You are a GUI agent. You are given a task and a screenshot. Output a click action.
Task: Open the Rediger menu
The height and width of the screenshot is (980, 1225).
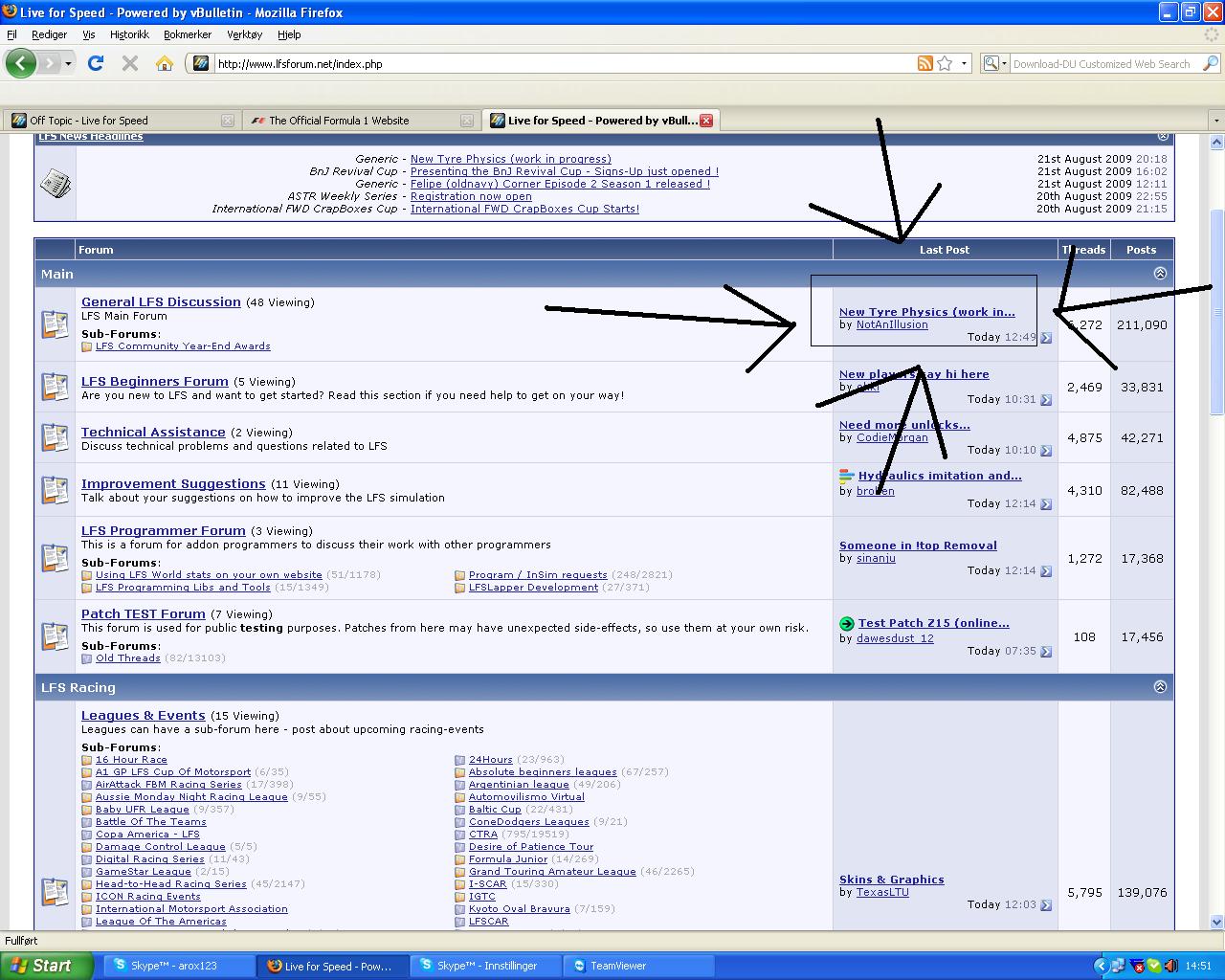(49, 34)
